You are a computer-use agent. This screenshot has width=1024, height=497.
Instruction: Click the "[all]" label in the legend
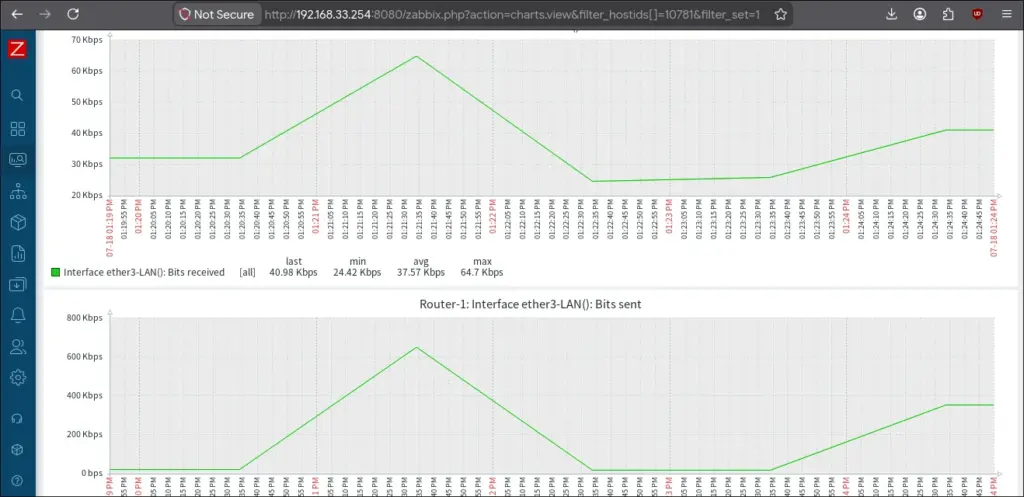tap(248, 272)
